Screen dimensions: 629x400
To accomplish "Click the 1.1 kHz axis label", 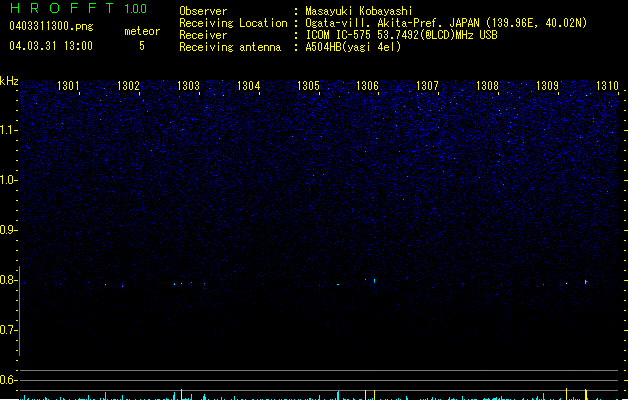I will (x=8, y=130).
